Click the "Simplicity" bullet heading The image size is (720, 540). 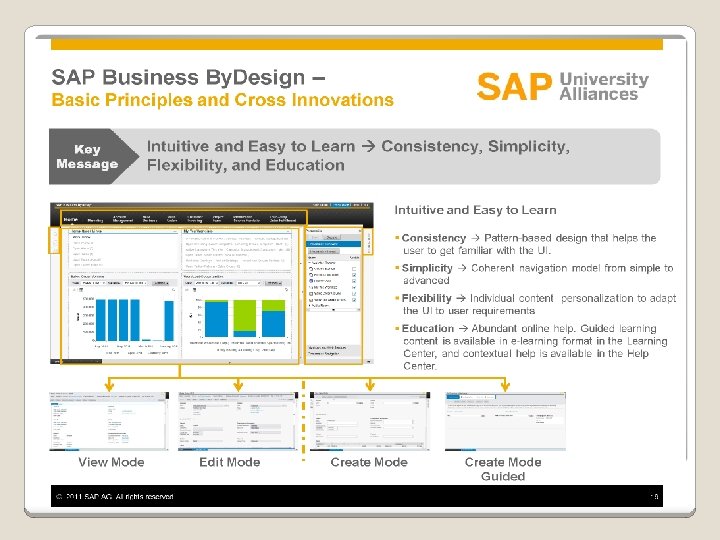tap(427, 268)
